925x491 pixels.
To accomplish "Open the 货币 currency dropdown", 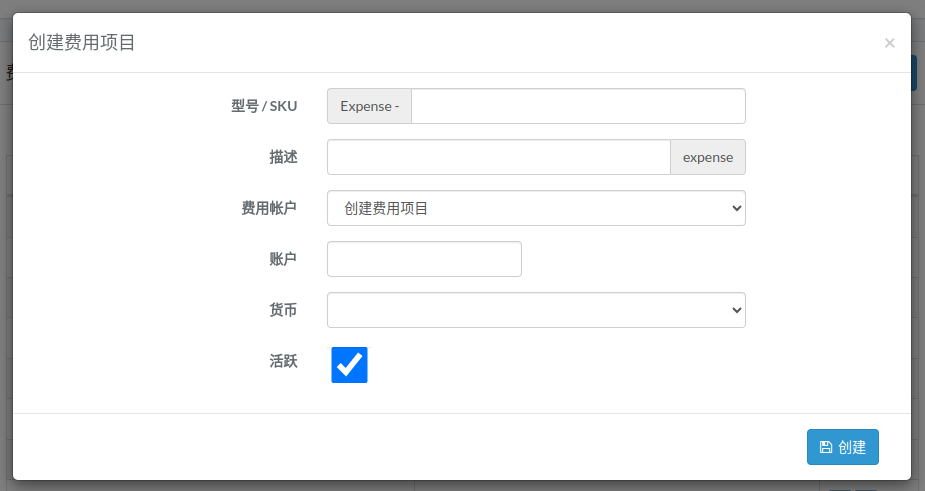I will [x=536, y=310].
